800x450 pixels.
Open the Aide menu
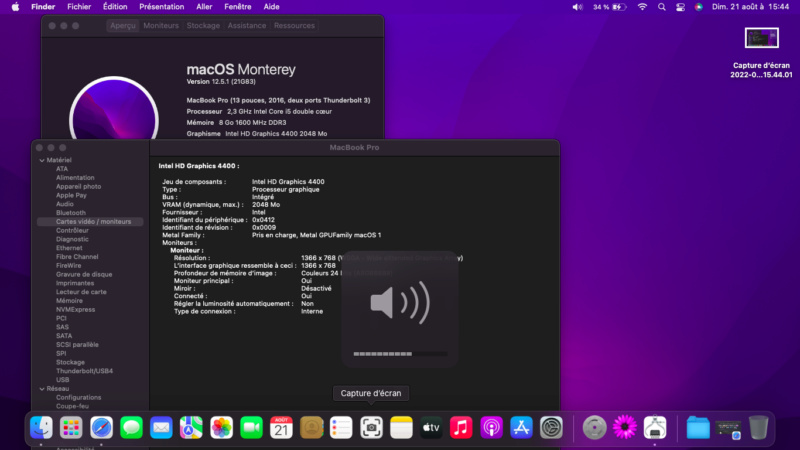pyautogui.click(x=271, y=7)
